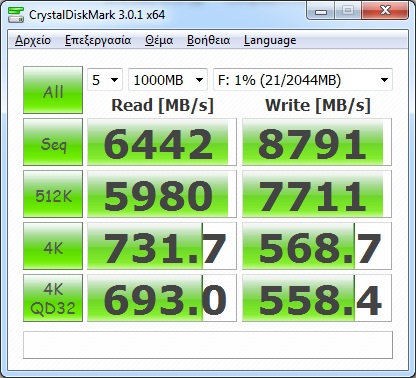Start the Seq sequential test

pyautogui.click(x=53, y=142)
